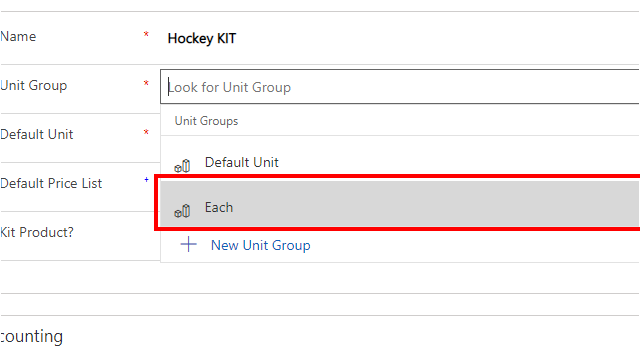Click the blue plus mark beside Default Price List
The width and height of the screenshot is (640, 360).
coord(146,180)
